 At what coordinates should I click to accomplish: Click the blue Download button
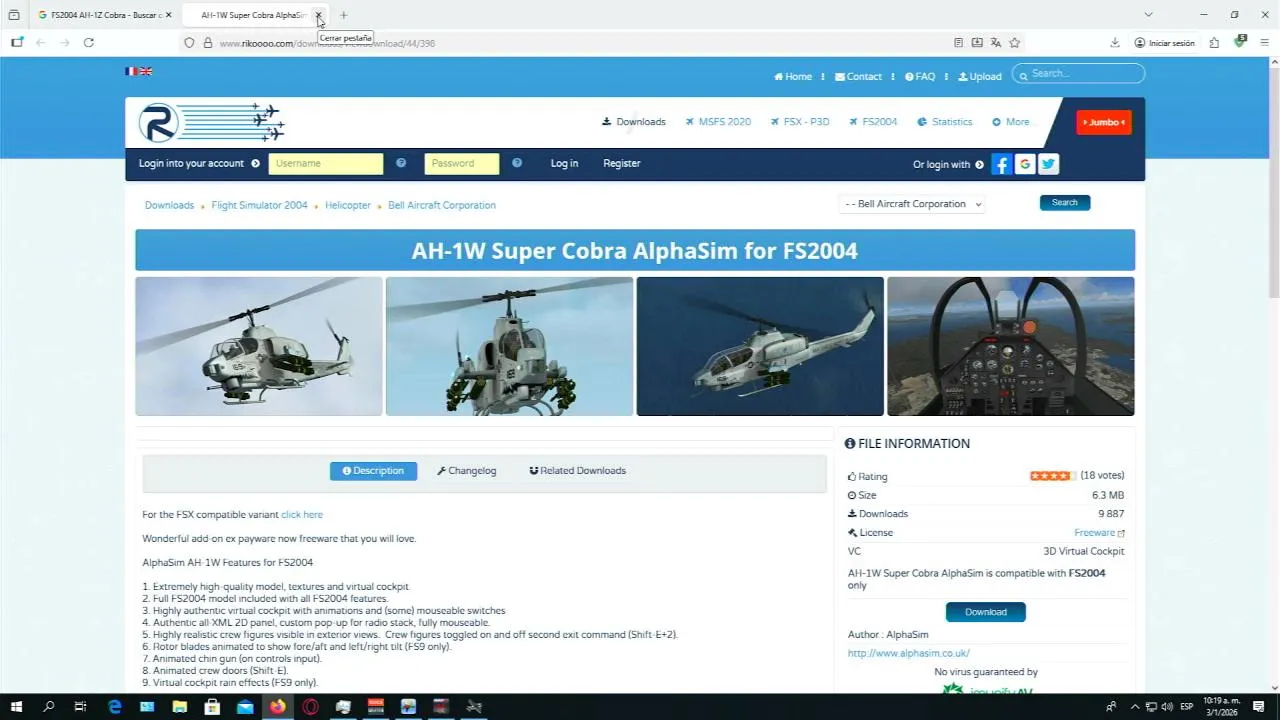(986, 612)
